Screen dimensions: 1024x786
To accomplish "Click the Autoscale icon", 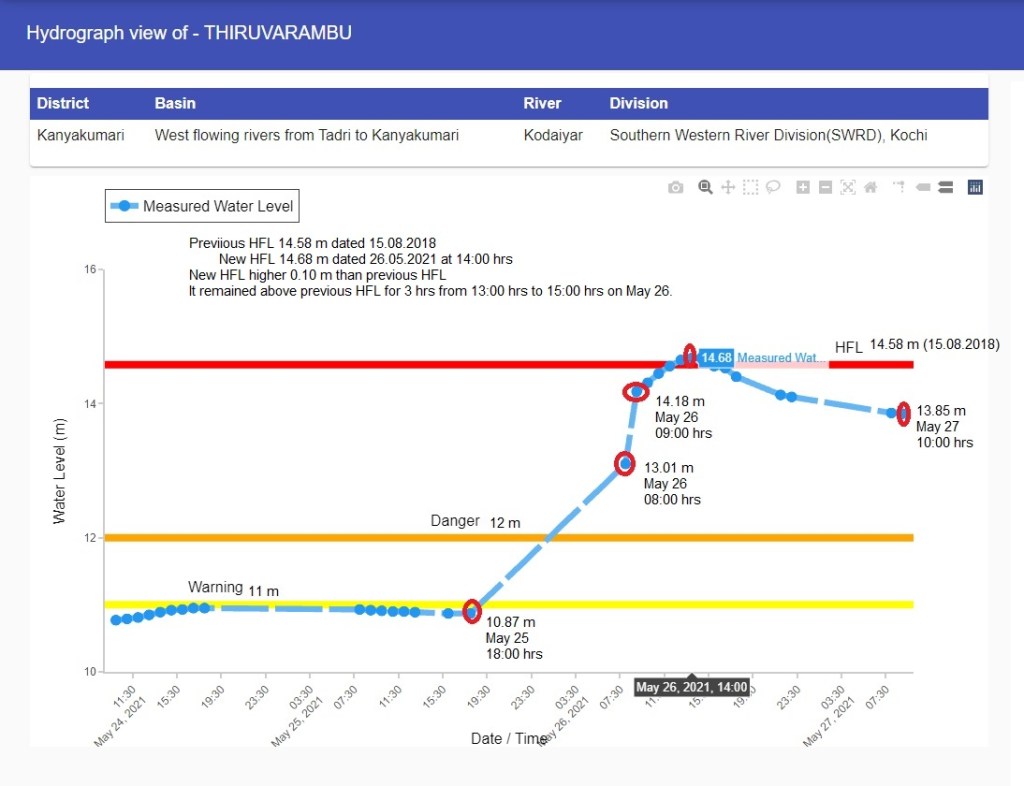I will [848, 187].
